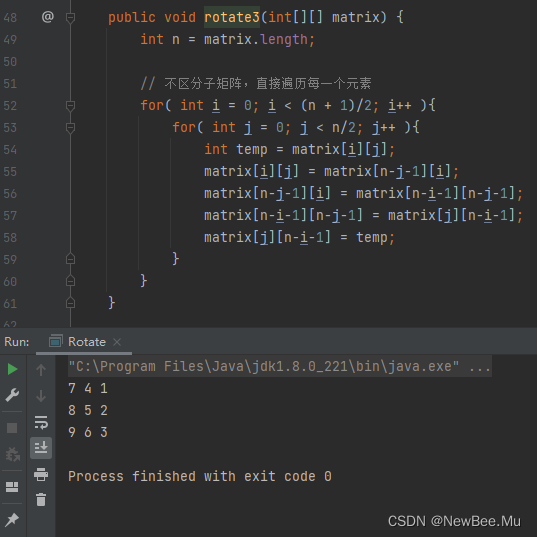
Task: Click fold end marker on line 61
Action: pos(70,303)
